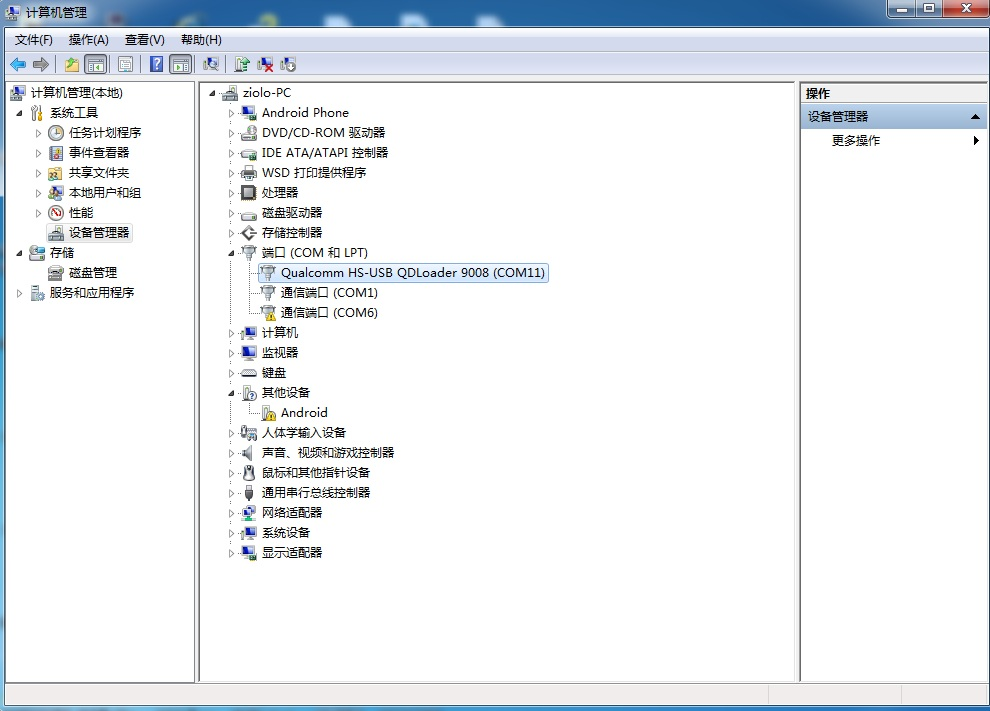The image size is (990, 711).
Task: Select IDE ATA/ATAPI 控制器 icon
Action: (x=249, y=153)
